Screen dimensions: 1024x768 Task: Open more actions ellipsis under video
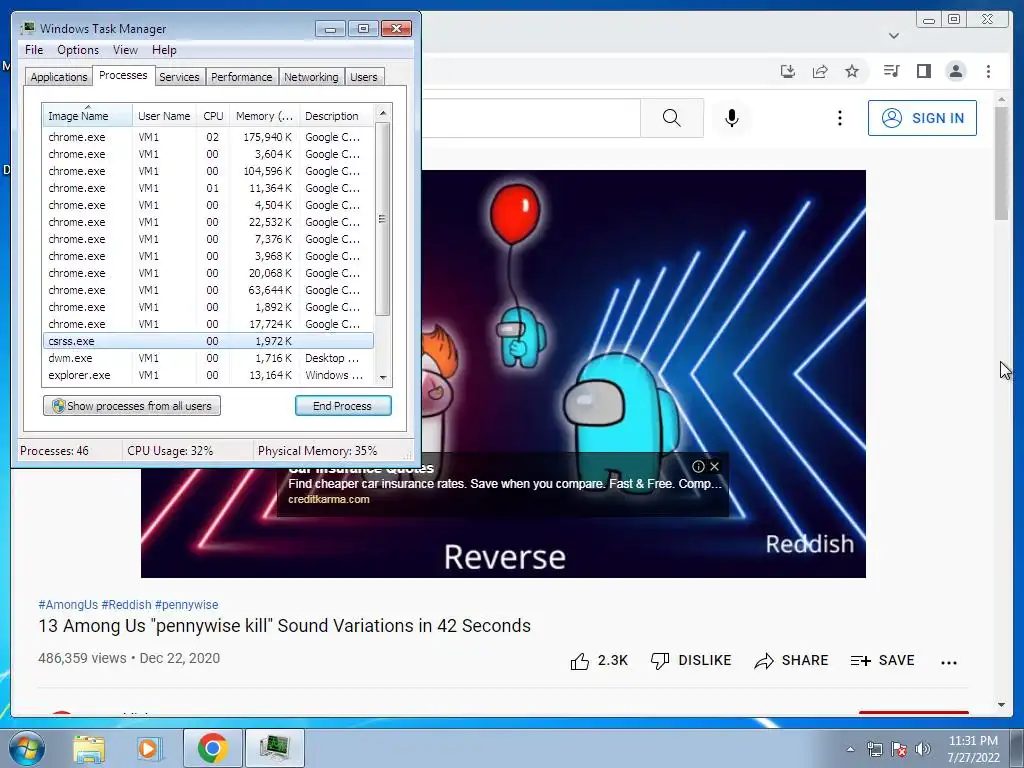tap(948, 662)
